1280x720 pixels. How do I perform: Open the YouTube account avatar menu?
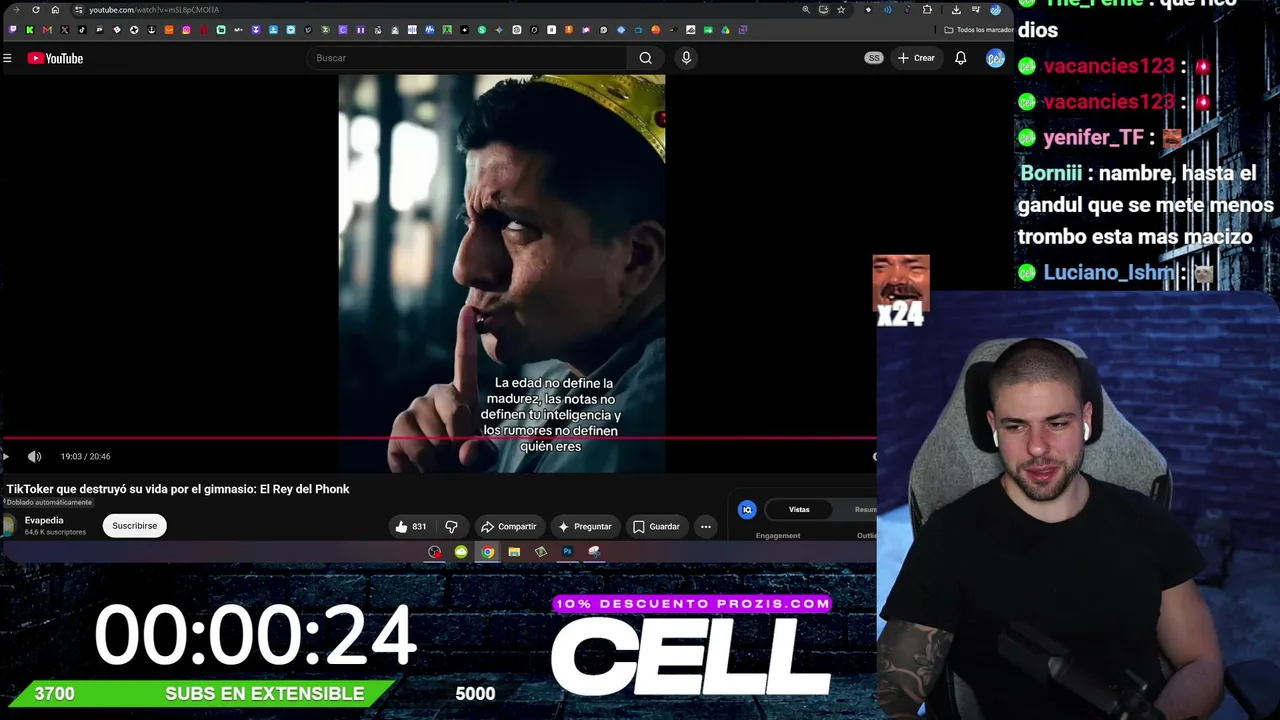(x=995, y=58)
